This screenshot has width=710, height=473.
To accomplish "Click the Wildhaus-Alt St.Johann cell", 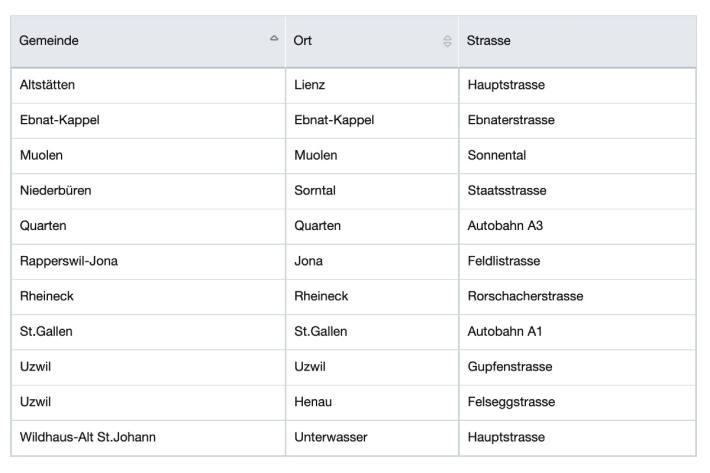I will coord(148,438).
